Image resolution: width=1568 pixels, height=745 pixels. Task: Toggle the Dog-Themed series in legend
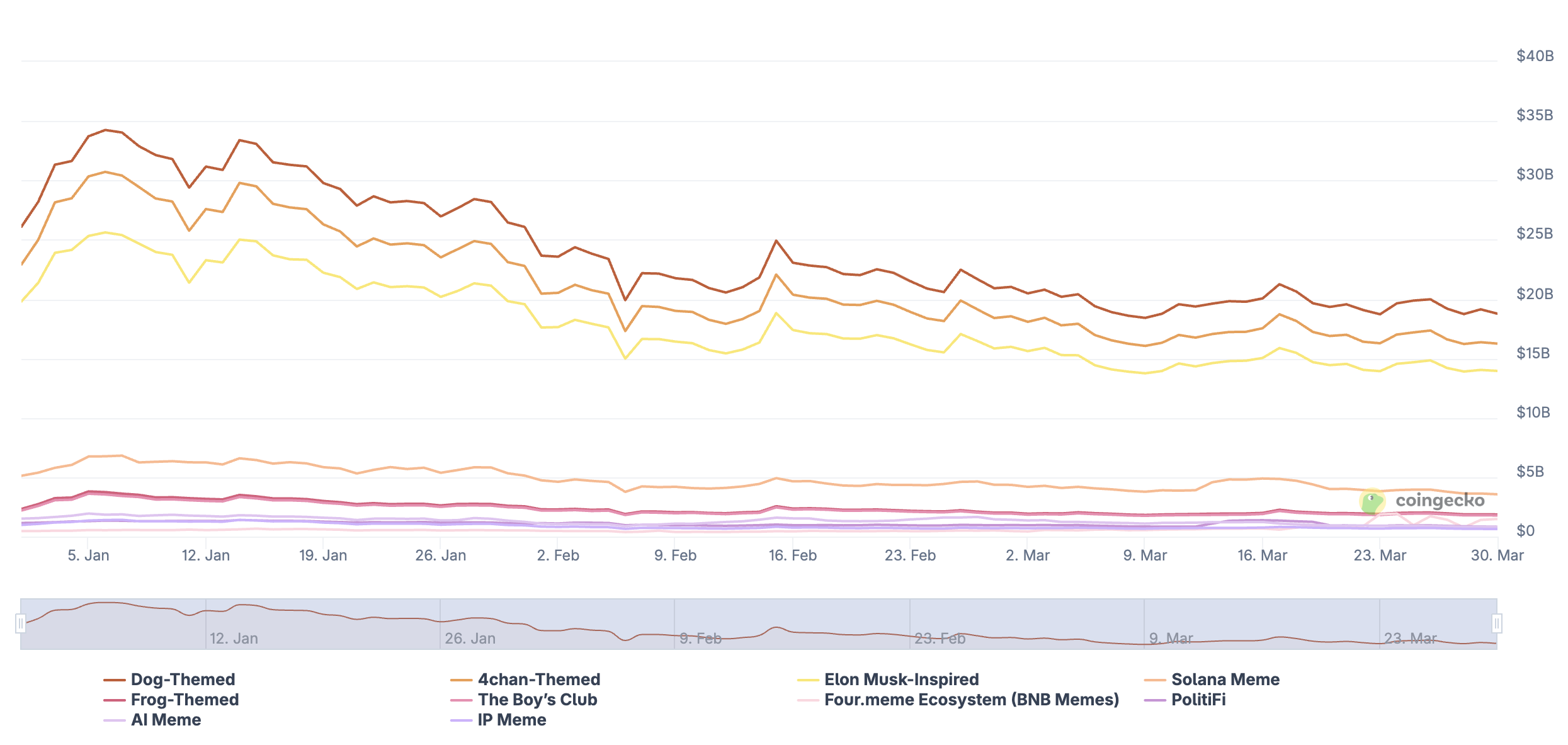tap(183, 680)
